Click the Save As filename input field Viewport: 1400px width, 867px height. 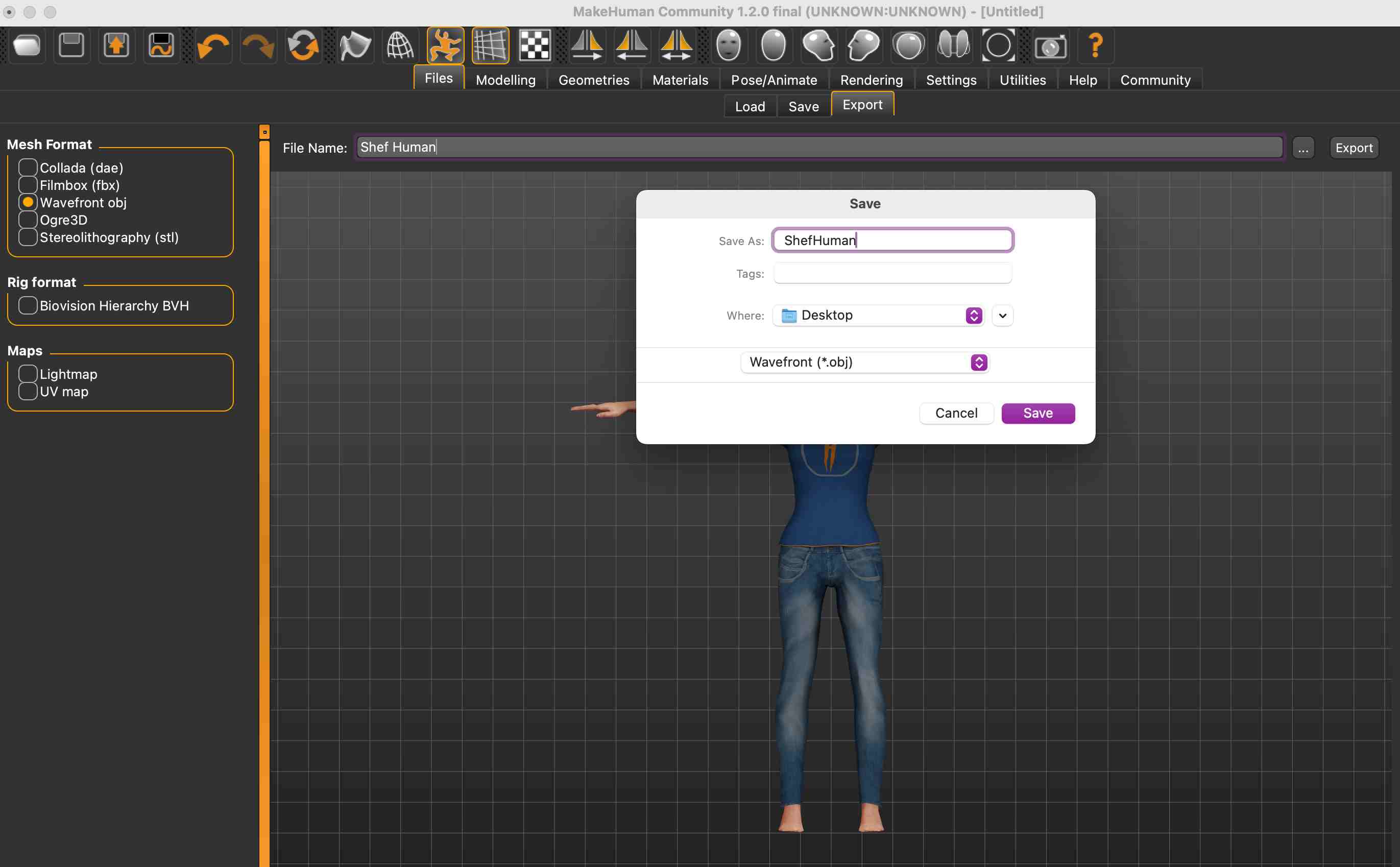[892, 240]
